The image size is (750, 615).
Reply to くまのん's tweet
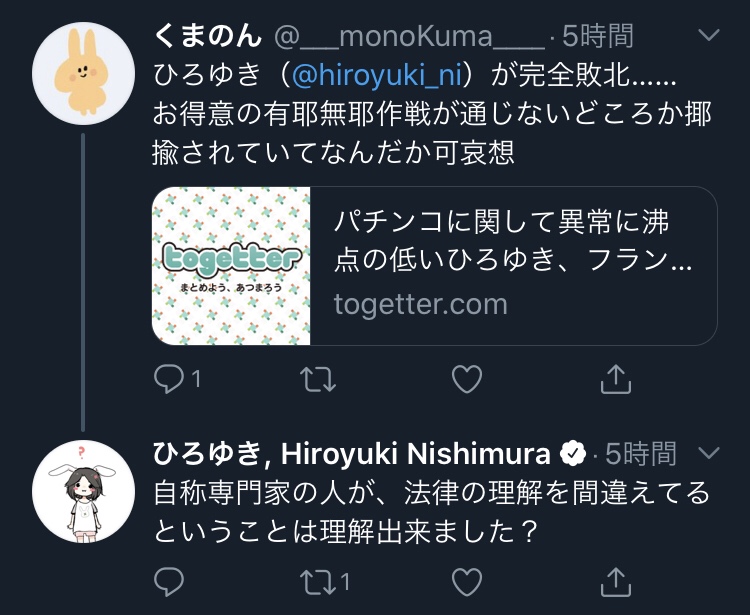coord(169,379)
